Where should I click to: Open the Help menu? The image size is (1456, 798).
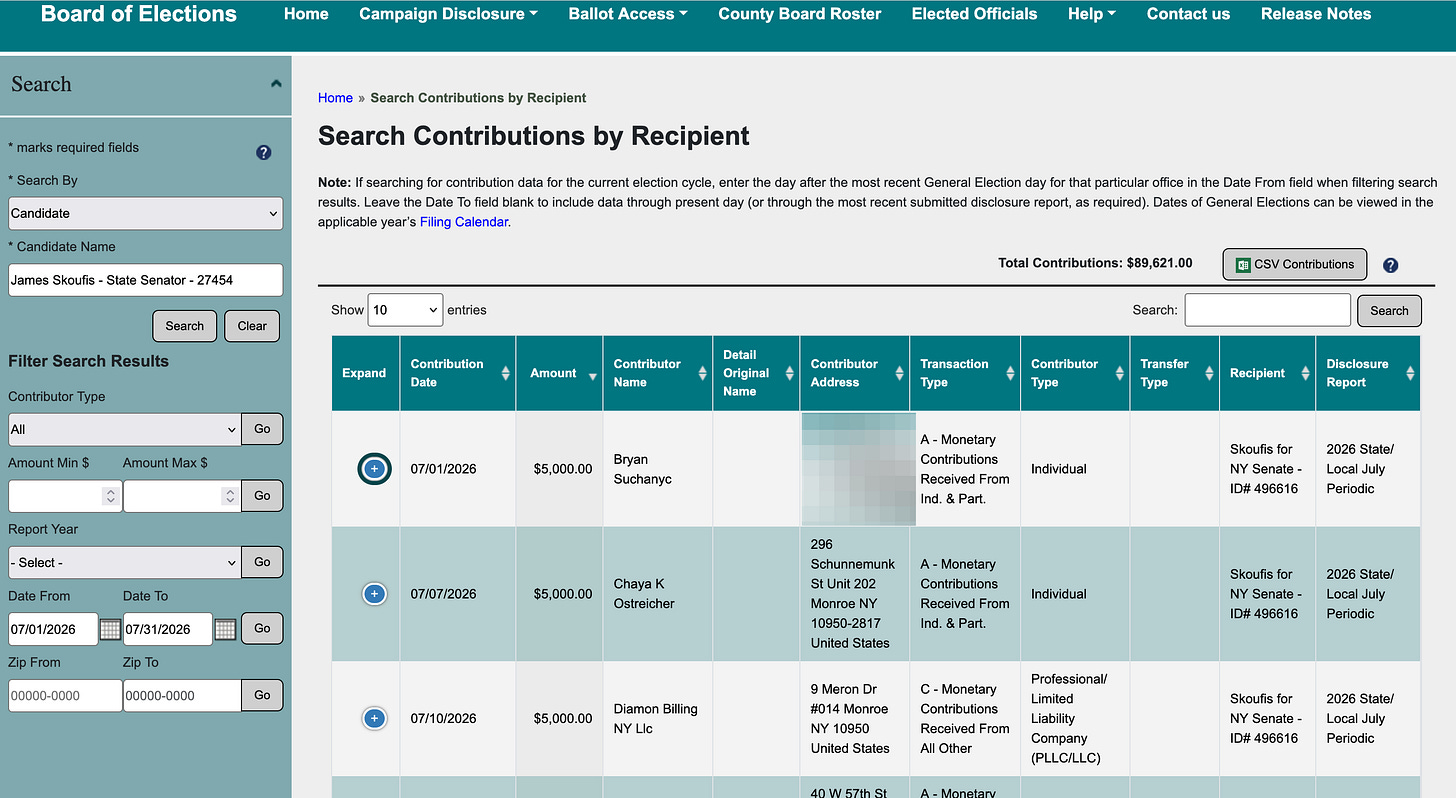pyautogui.click(x=1092, y=14)
